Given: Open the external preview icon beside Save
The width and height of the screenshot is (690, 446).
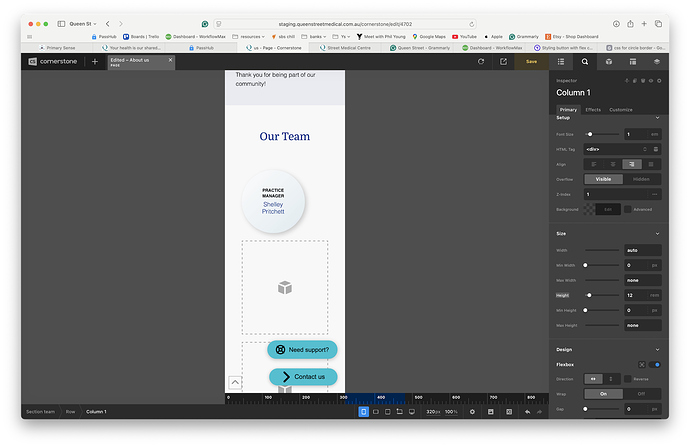Looking at the screenshot, I should tap(503, 61).
